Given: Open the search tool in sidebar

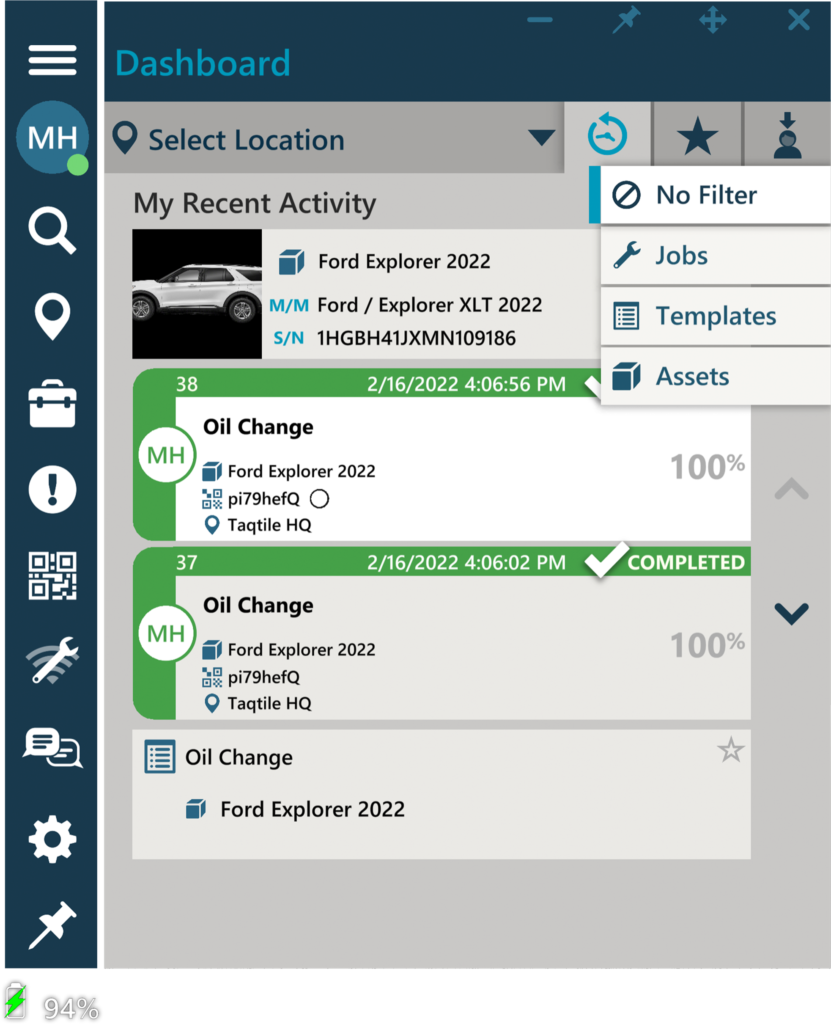Looking at the screenshot, I should (x=52, y=231).
